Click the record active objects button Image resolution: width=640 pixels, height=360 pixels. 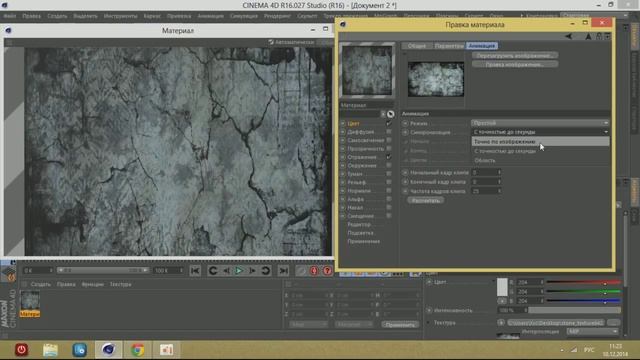pos(314,271)
